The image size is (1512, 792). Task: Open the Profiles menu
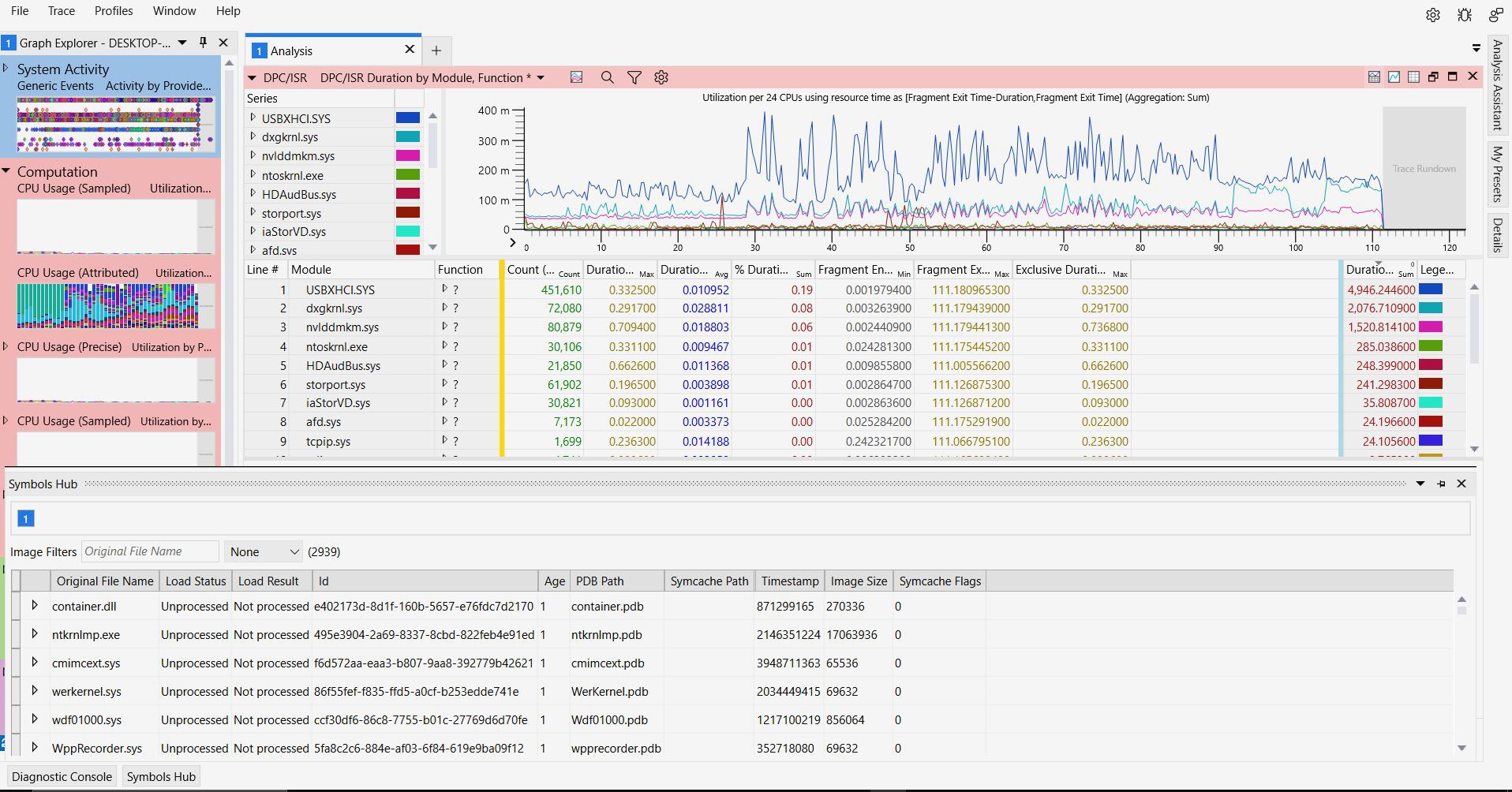click(x=114, y=10)
